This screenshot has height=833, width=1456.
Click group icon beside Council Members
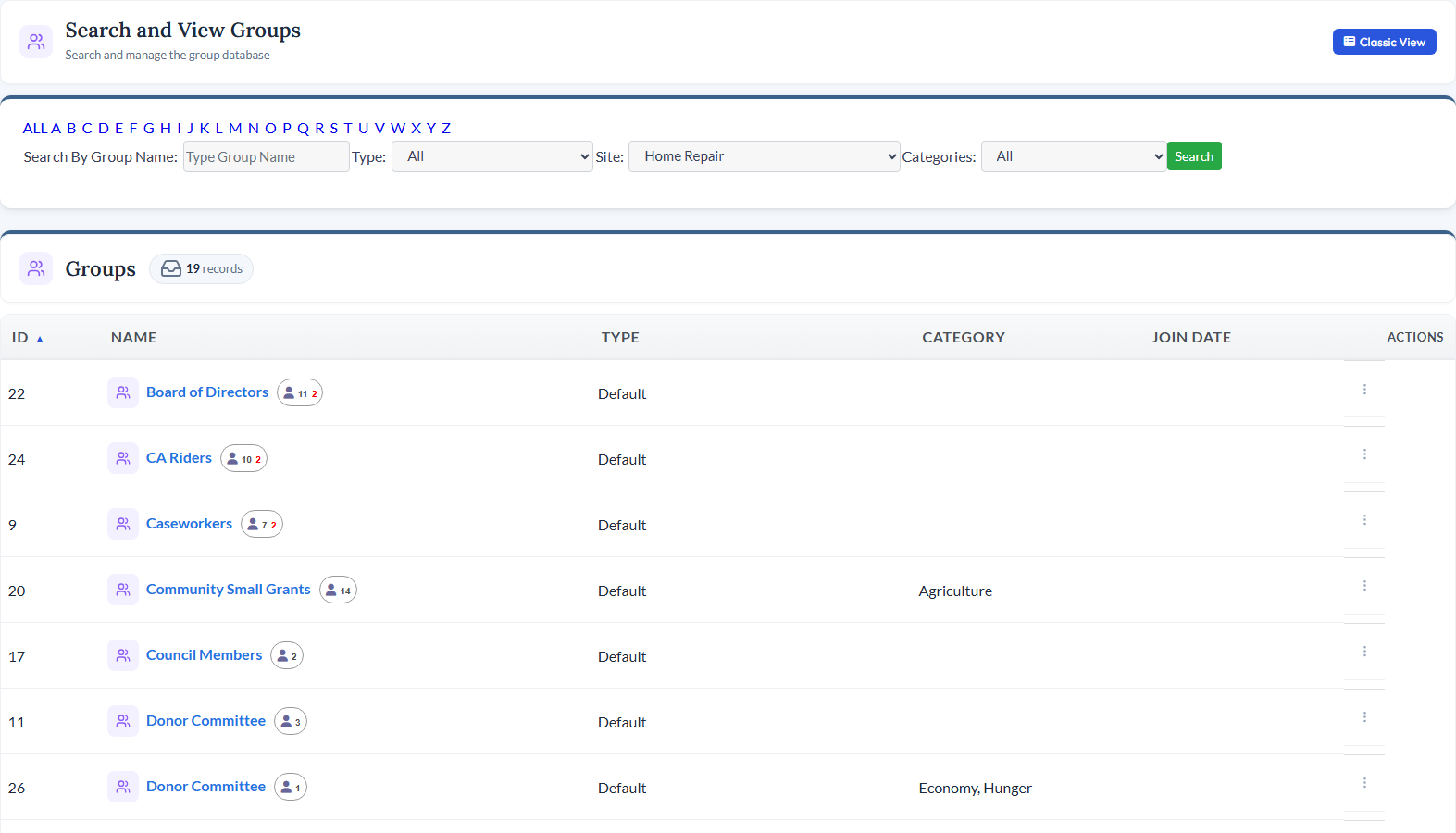(123, 655)
